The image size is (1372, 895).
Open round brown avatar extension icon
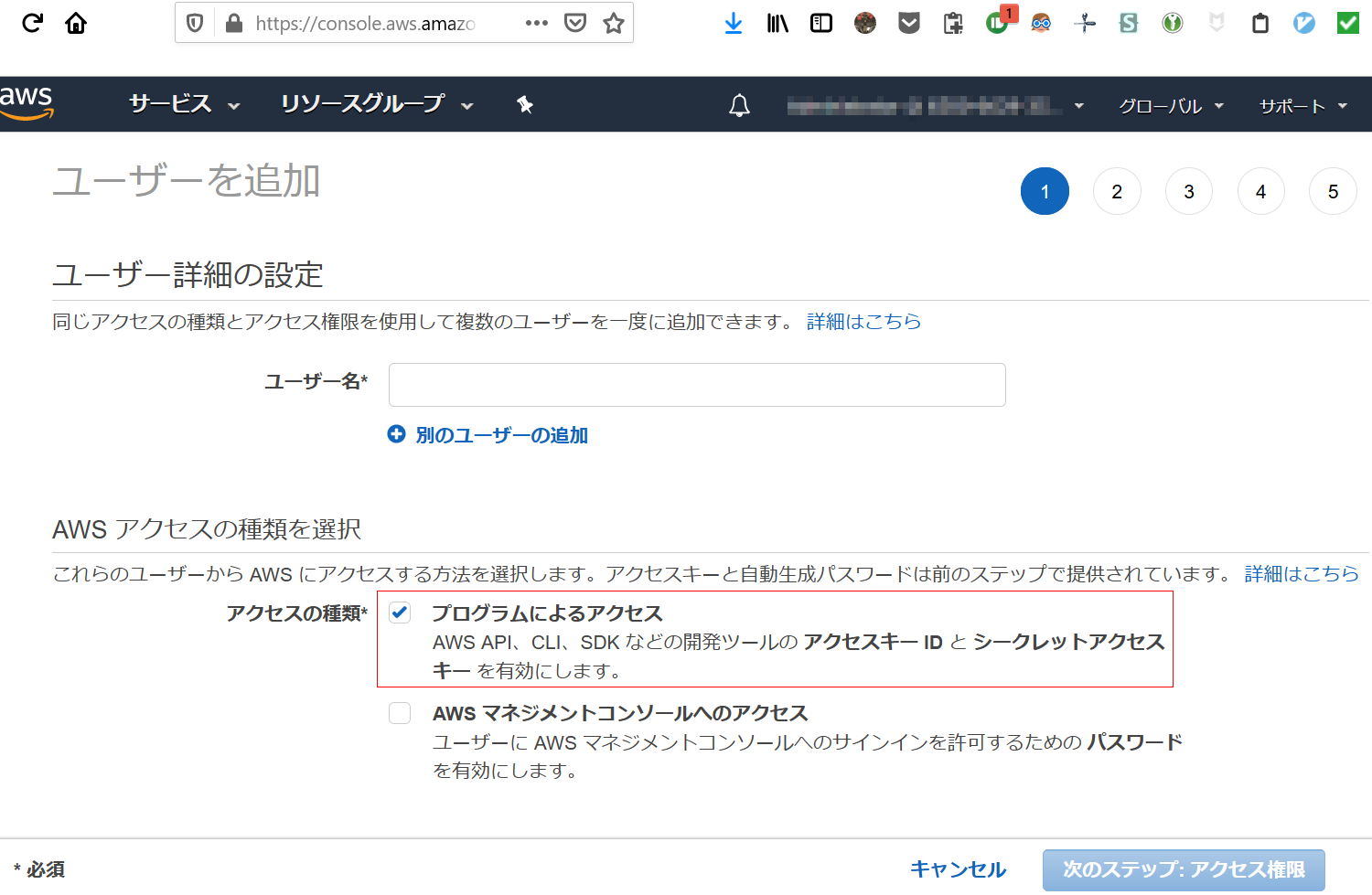(865, 23)
